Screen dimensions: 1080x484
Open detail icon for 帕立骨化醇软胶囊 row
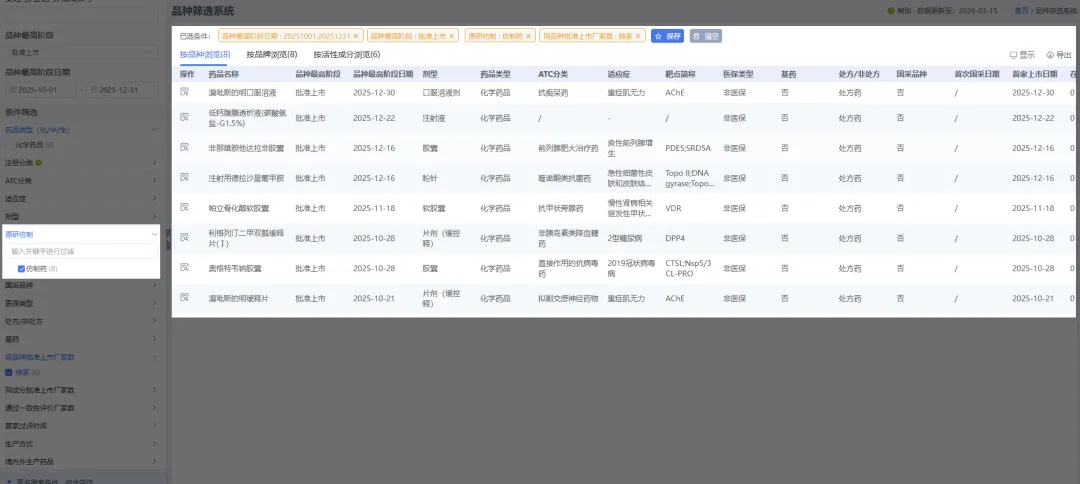pyautogui.click(x=184, y=207)
